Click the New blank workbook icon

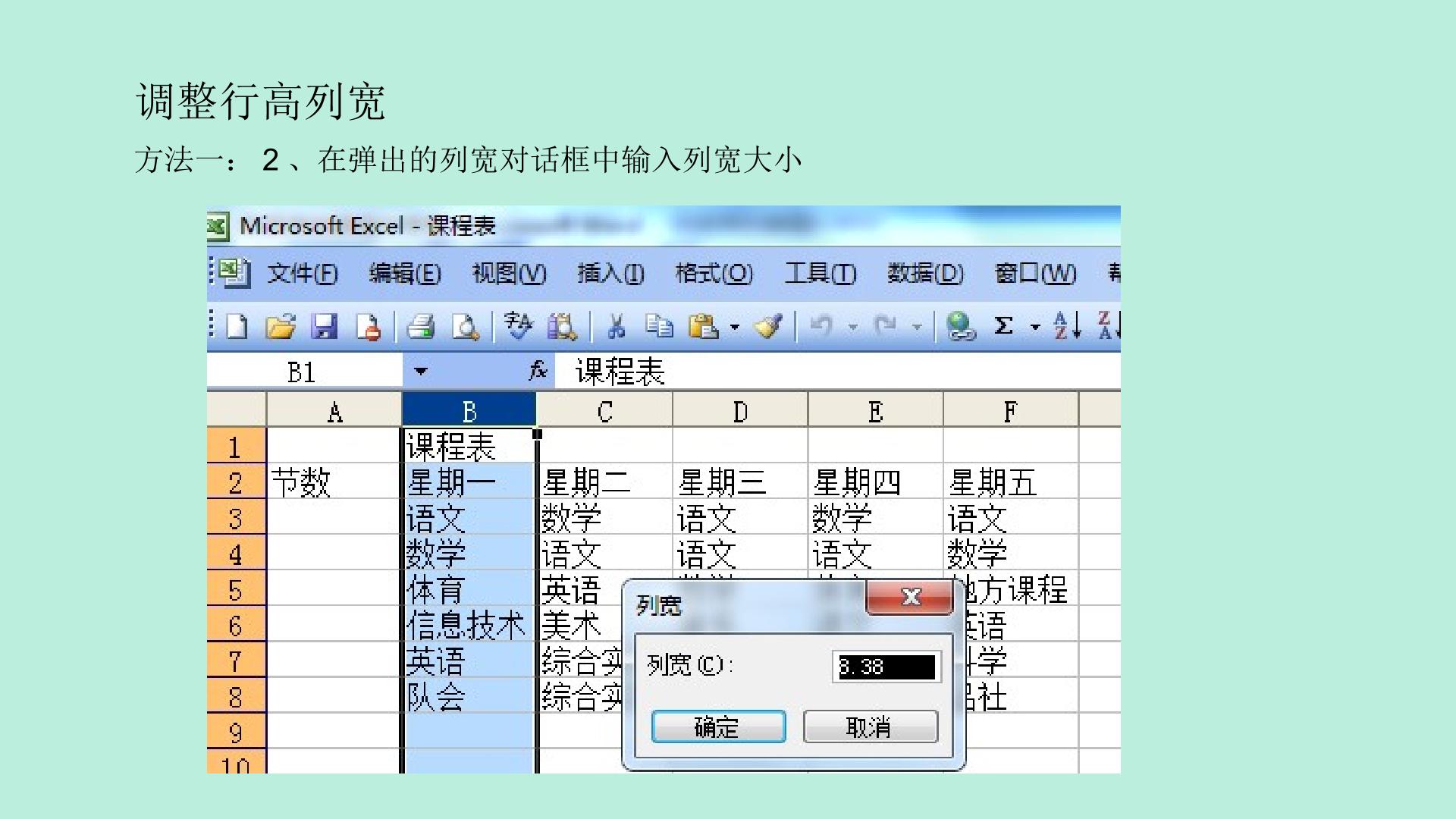coord(237,327)
